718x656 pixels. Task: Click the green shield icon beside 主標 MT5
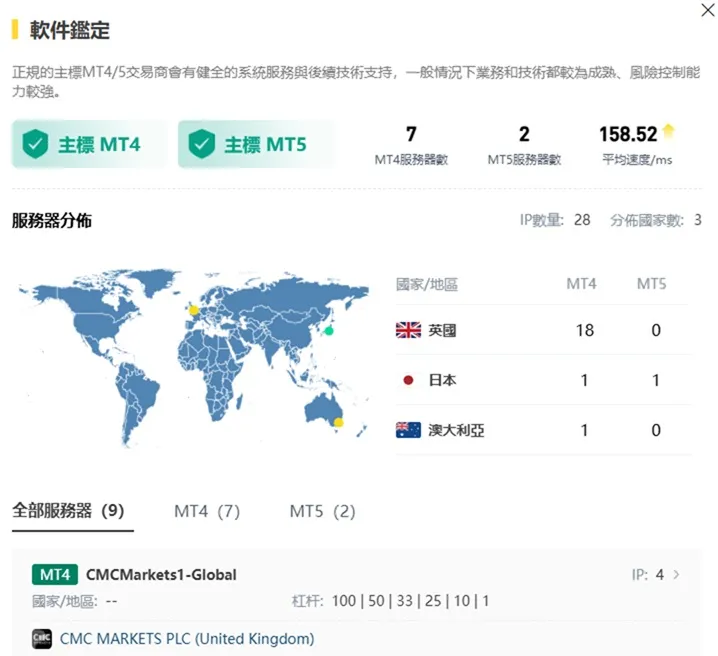coord(201,144)
